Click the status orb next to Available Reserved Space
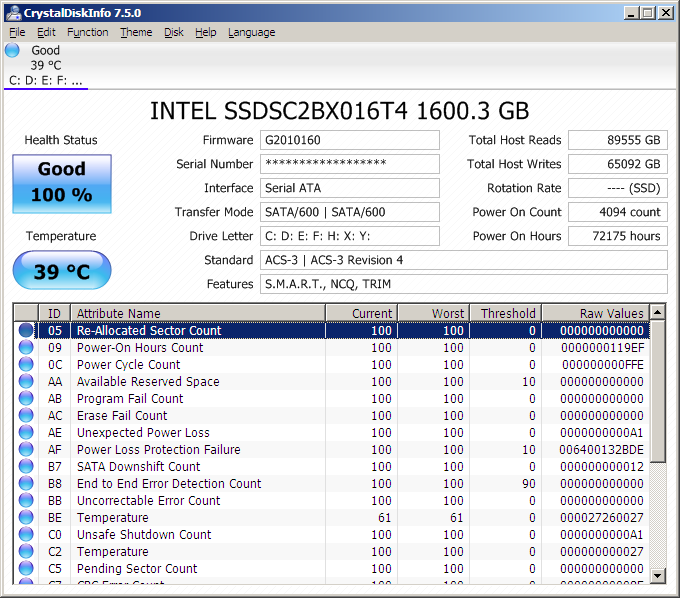This screenshot has width=680, height=598. click(26, 382)
